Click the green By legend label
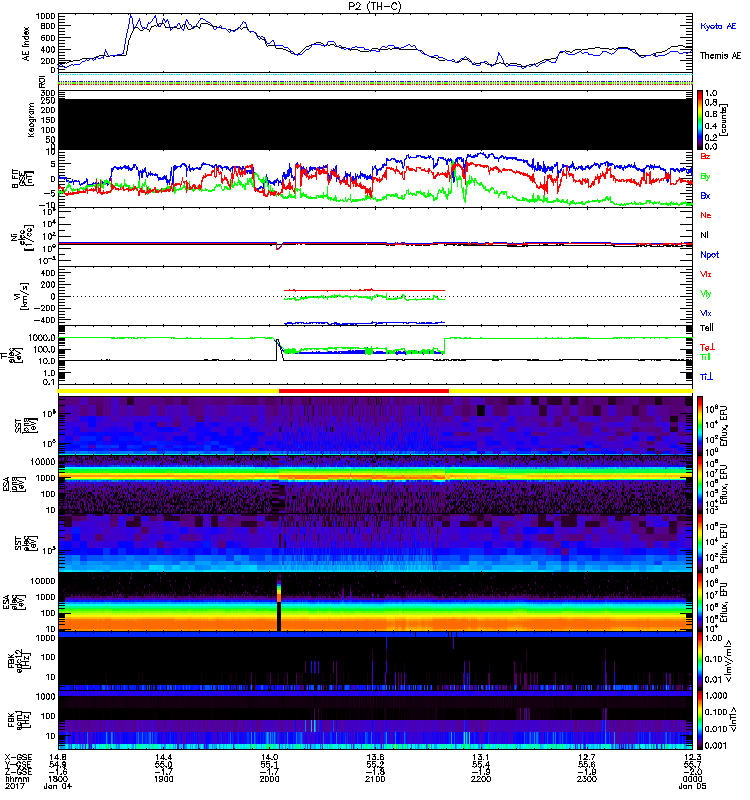 coord(705,177)
